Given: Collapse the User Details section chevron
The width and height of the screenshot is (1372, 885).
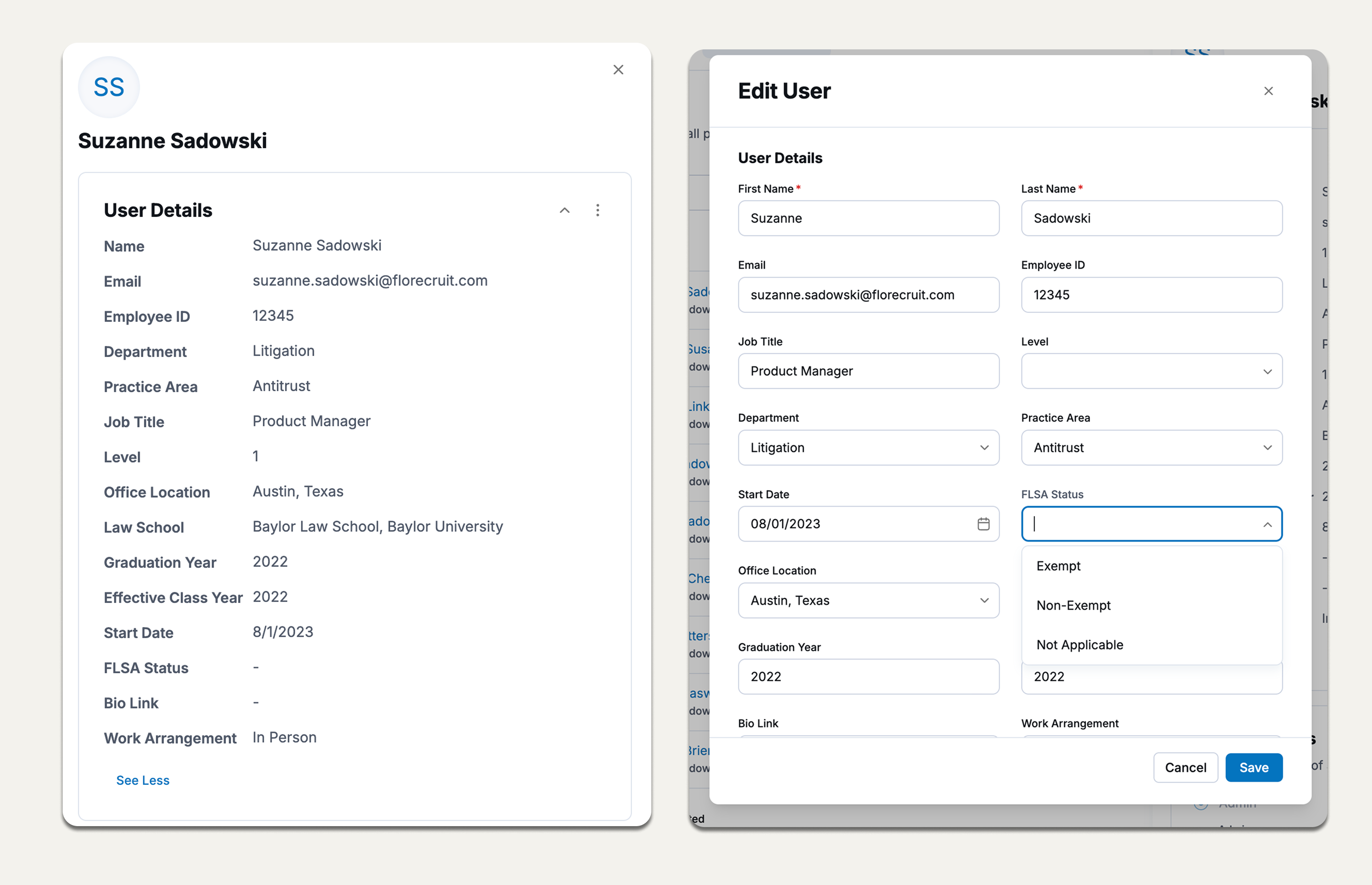Looking at the screenshot, I should [x=565, y=210].
